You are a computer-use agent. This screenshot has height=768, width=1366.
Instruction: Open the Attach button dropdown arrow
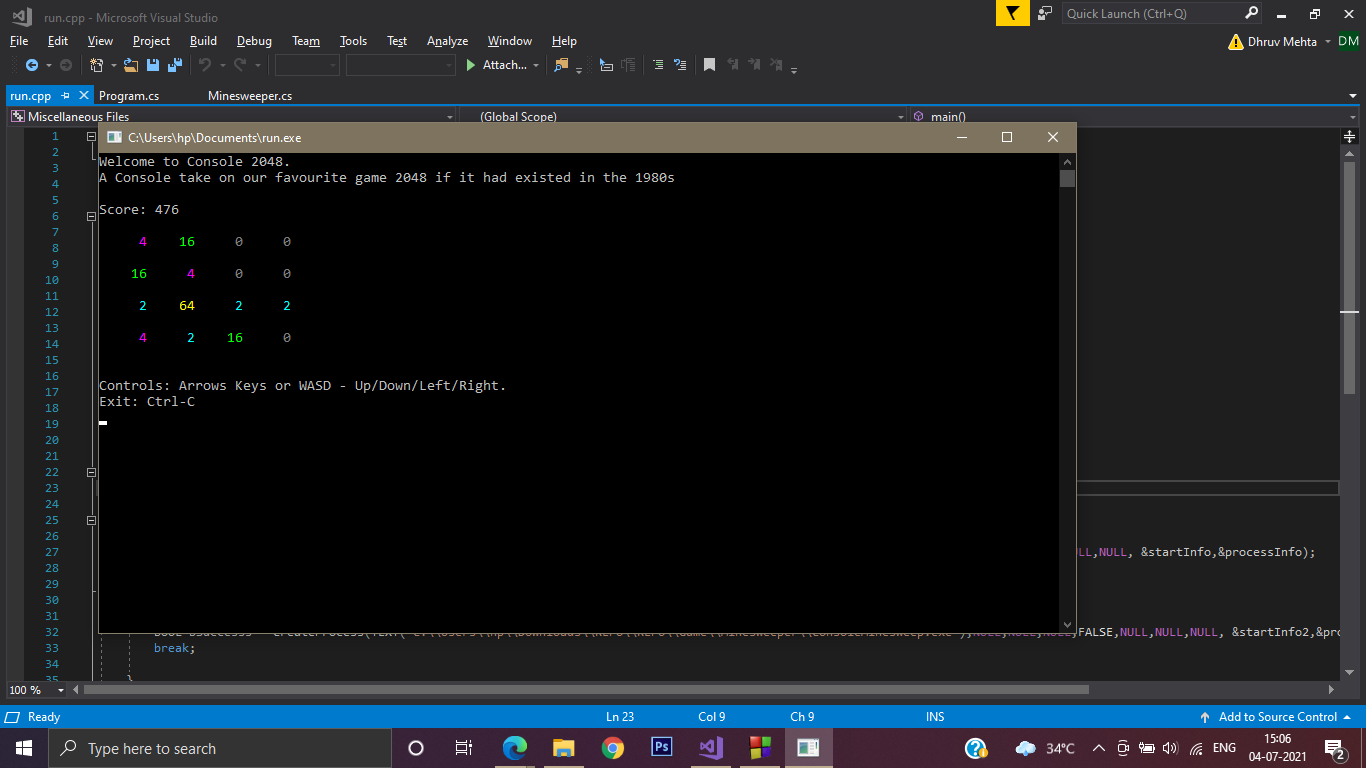point(536,66)
